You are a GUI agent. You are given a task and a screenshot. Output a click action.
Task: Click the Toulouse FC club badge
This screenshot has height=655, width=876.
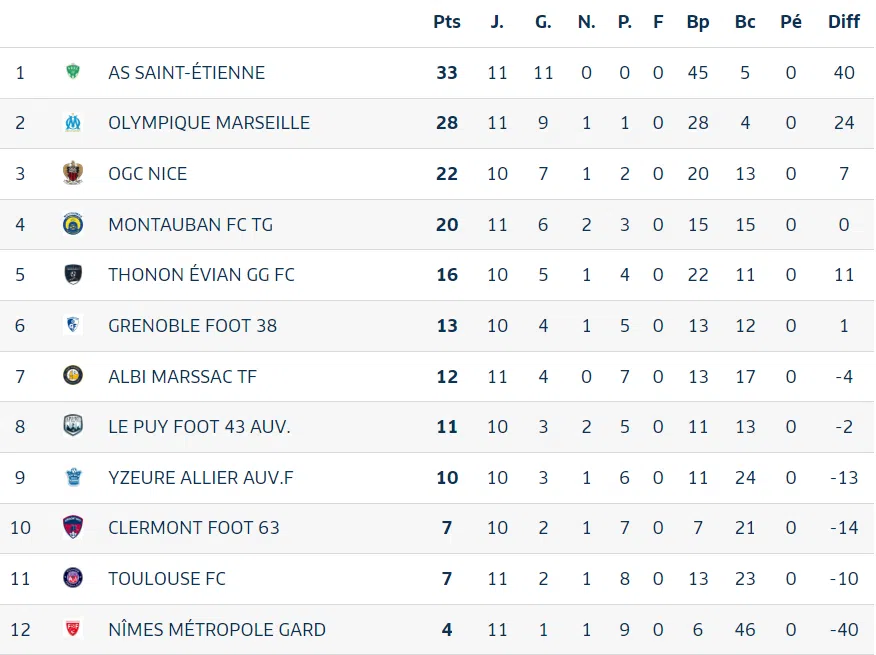coord(73,578)
